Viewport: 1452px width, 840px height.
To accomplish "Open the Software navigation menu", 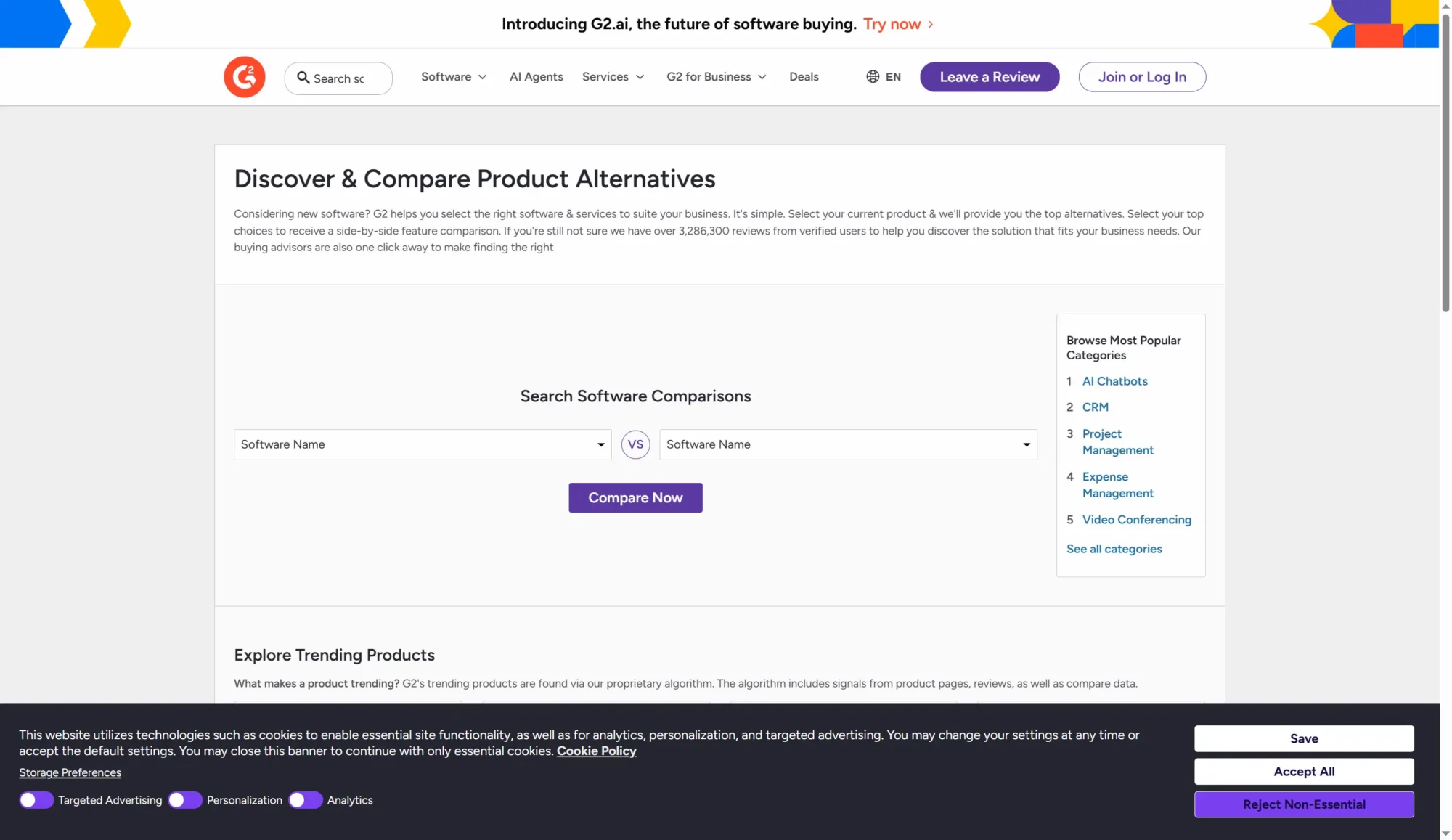I will (x=454, y=77).
